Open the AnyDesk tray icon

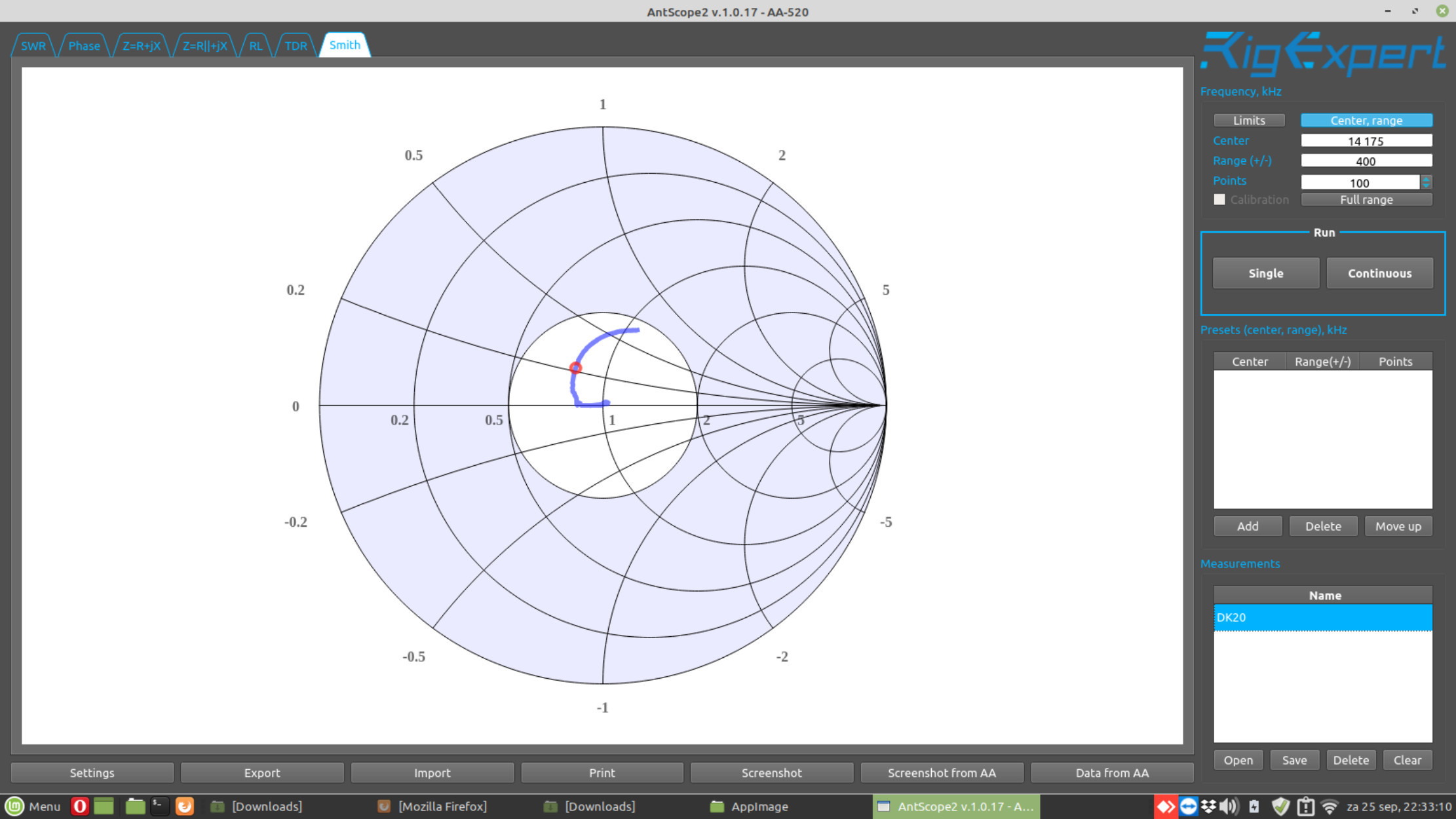(x=1164, y=806)
